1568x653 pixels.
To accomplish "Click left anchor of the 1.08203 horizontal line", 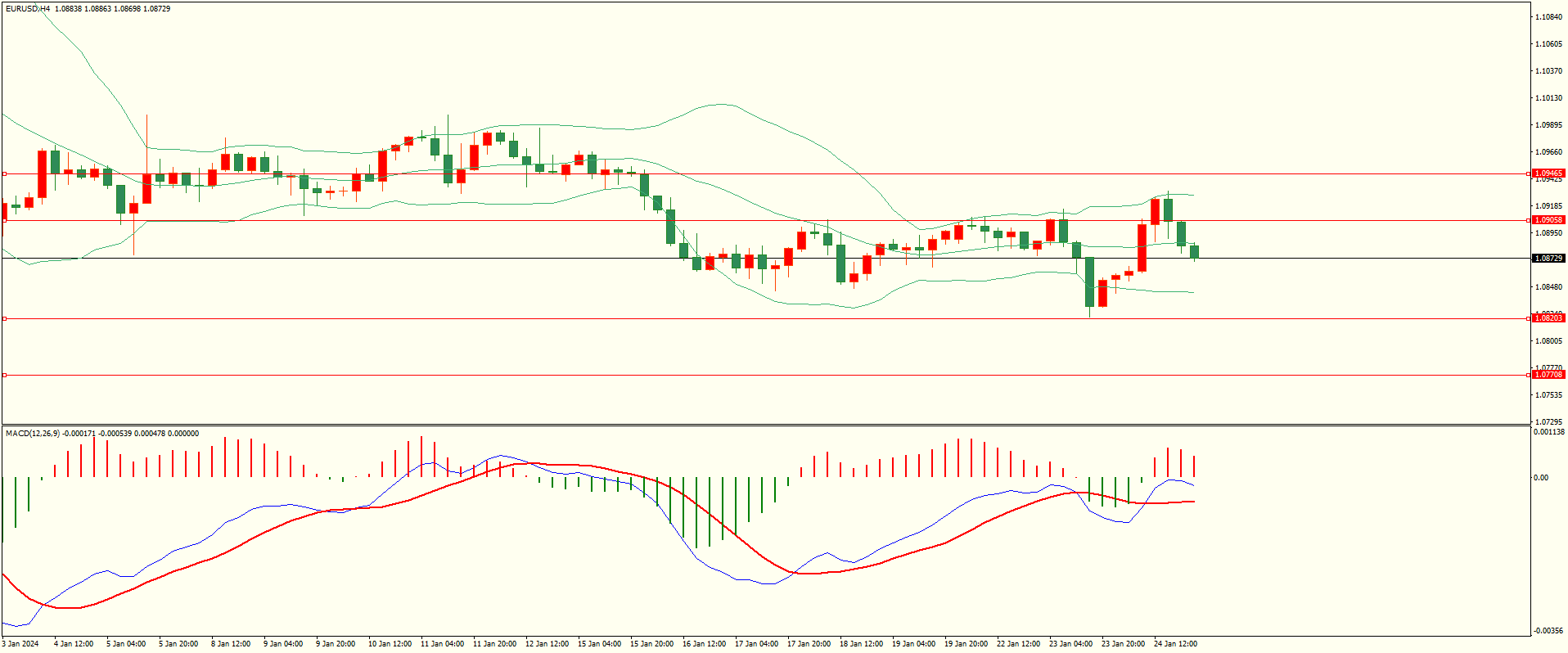I will pos(4,318).
